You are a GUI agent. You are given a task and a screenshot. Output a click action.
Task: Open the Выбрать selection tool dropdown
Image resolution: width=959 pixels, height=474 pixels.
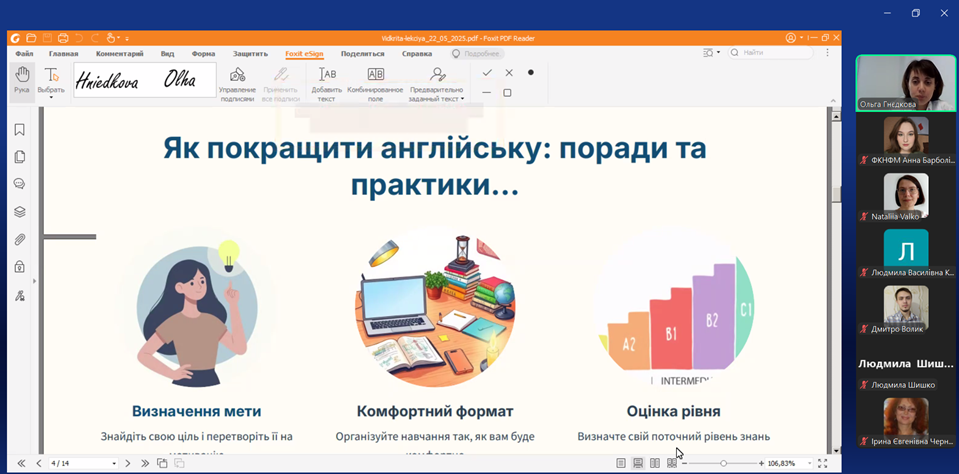pos(51,97)
